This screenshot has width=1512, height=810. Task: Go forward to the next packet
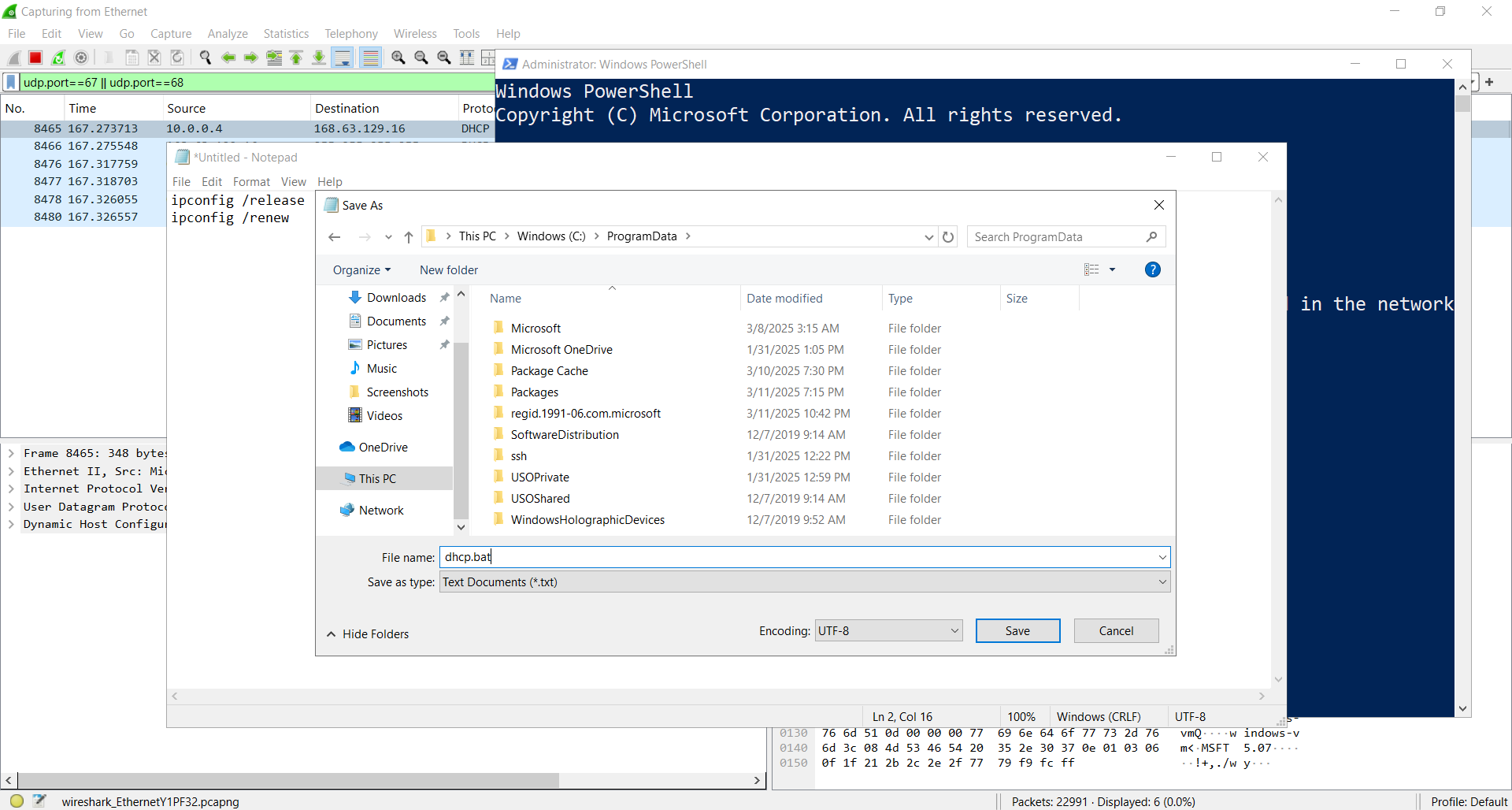click(251, 58)
